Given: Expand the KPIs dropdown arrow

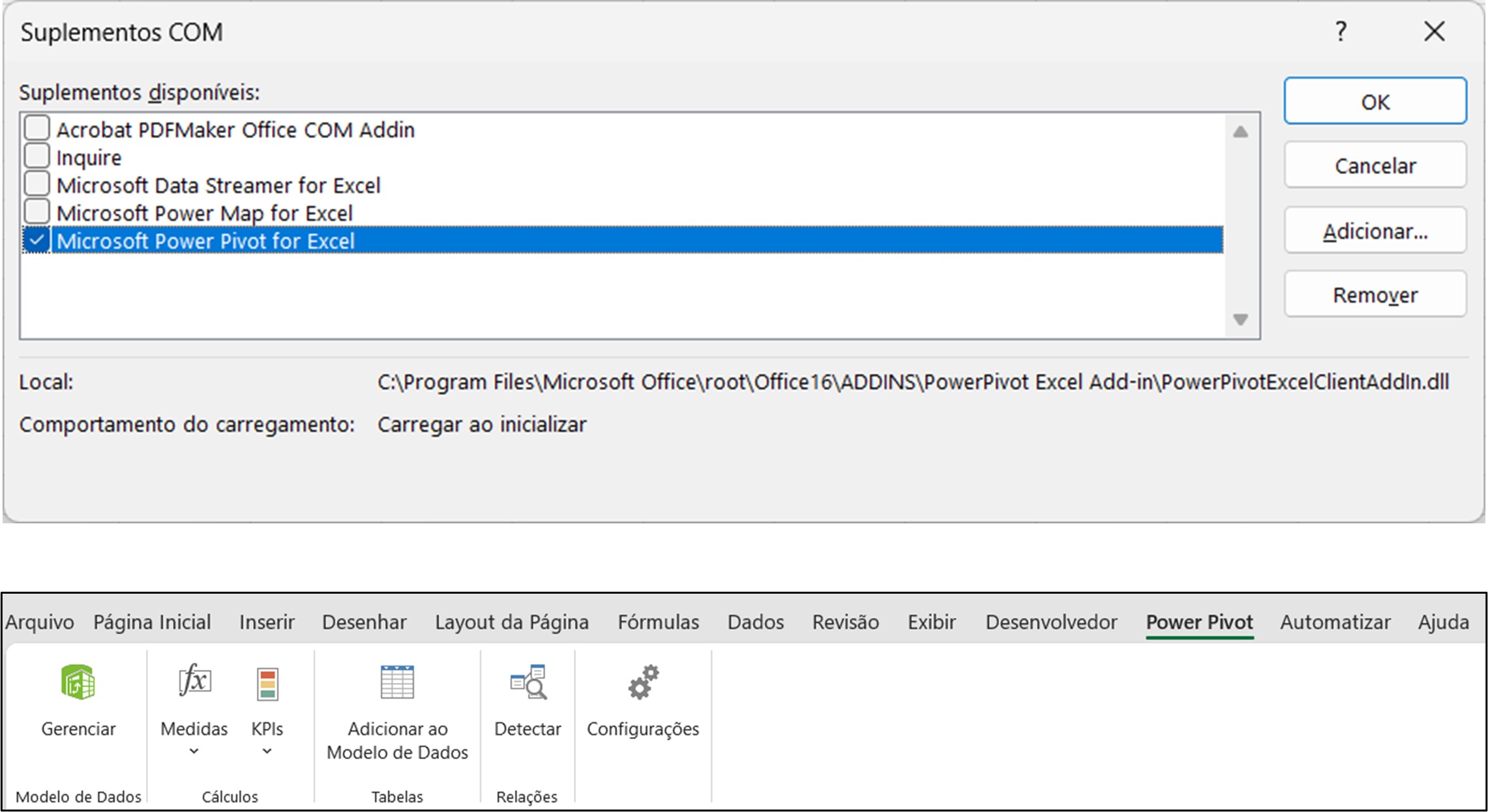Looking at the screenshot, I should [267, 751].
